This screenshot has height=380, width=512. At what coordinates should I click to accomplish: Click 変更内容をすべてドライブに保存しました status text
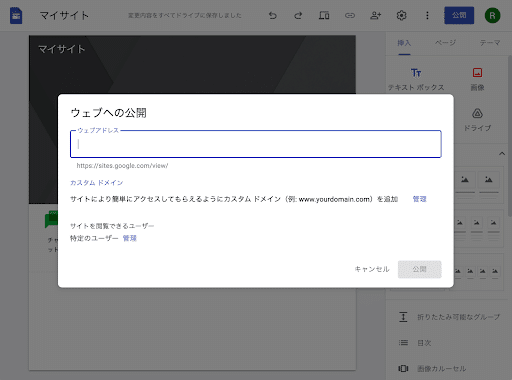tap(185, 15)
